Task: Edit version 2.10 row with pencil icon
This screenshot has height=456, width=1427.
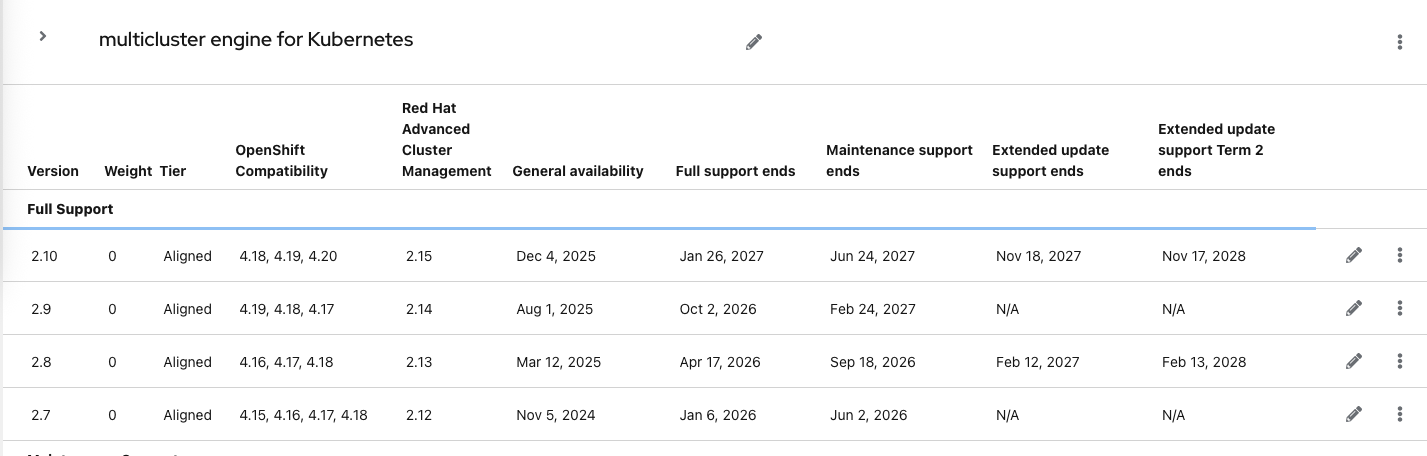Action: (1354, 256)
